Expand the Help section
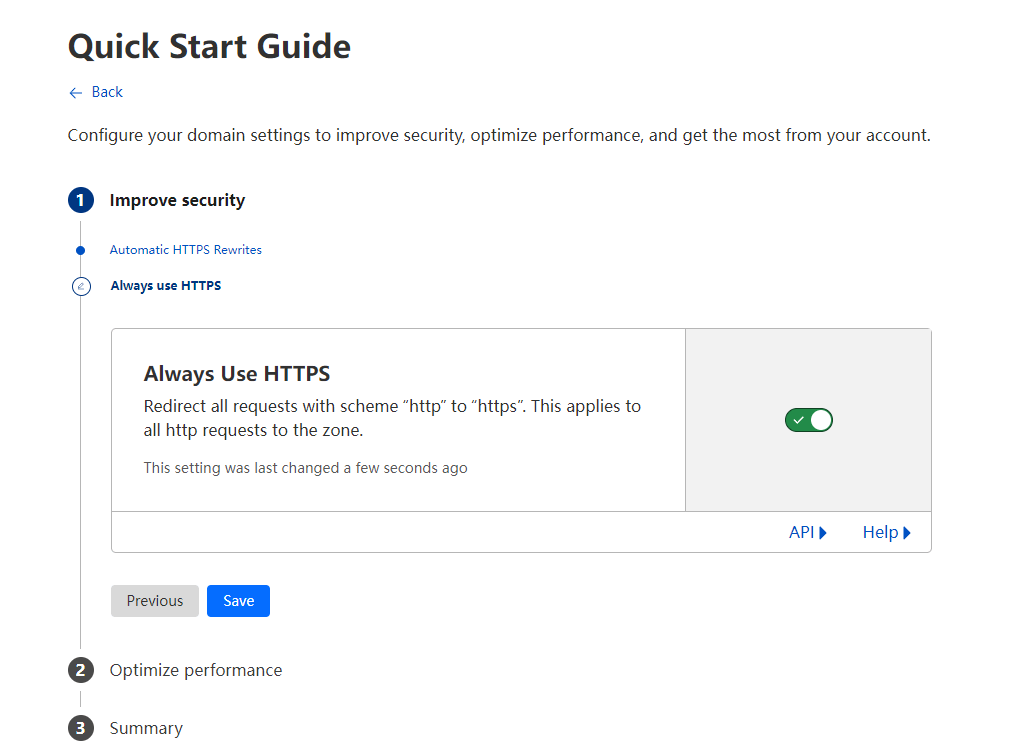The width and height of the screenshot is (1018, 747). click(x=880, y=532)
